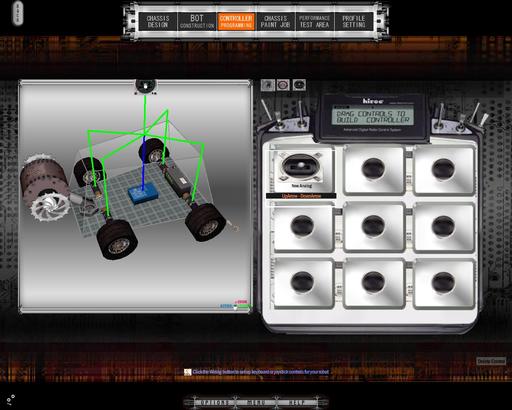Open the Profile Setting tab

coord(354,22)
